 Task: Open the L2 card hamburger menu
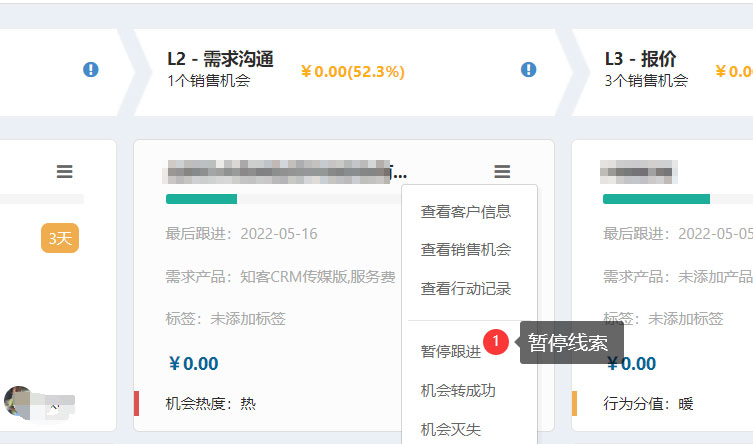(x=502, y=172)
